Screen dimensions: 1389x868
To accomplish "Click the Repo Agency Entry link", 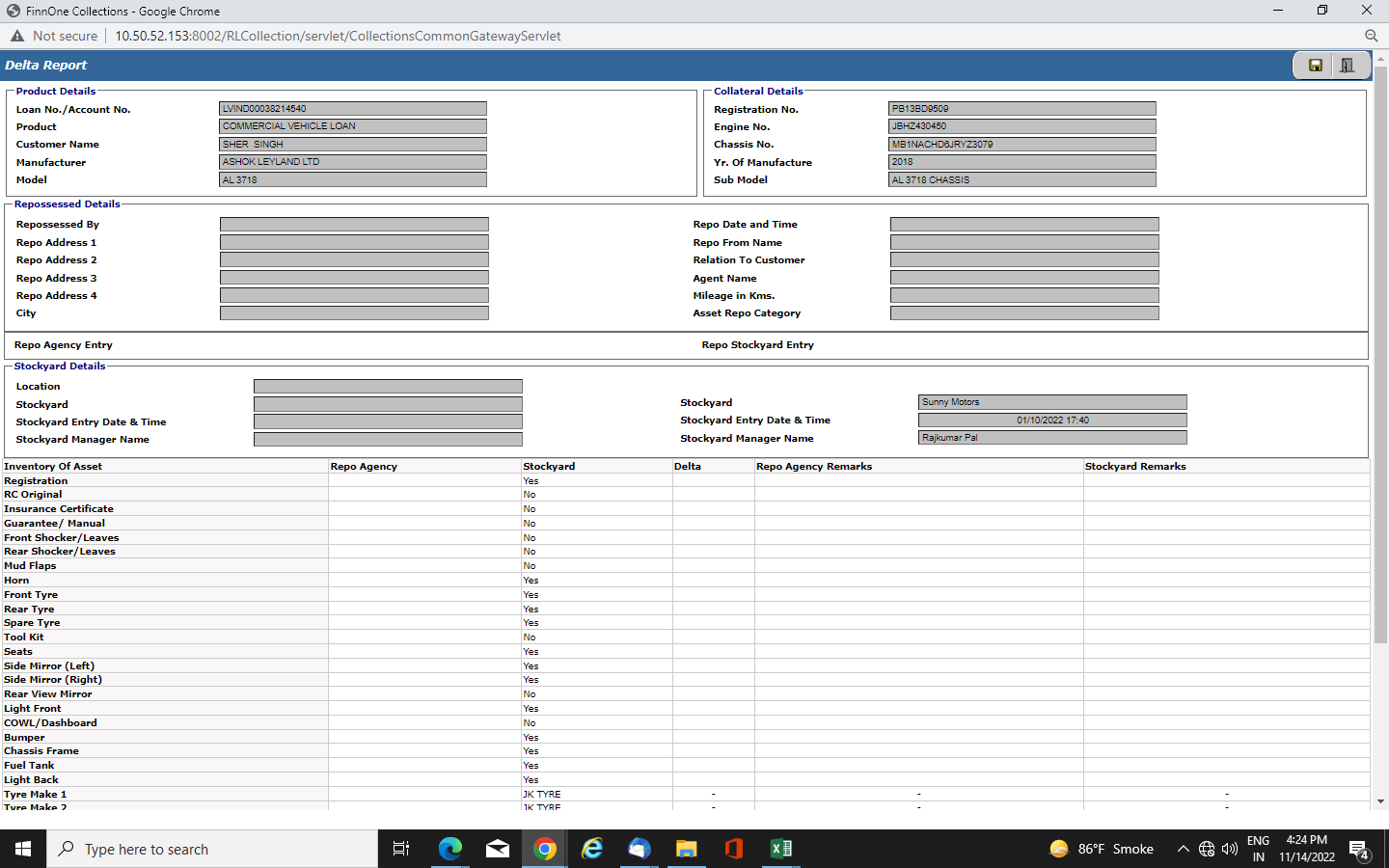I will tap(64, 345).
